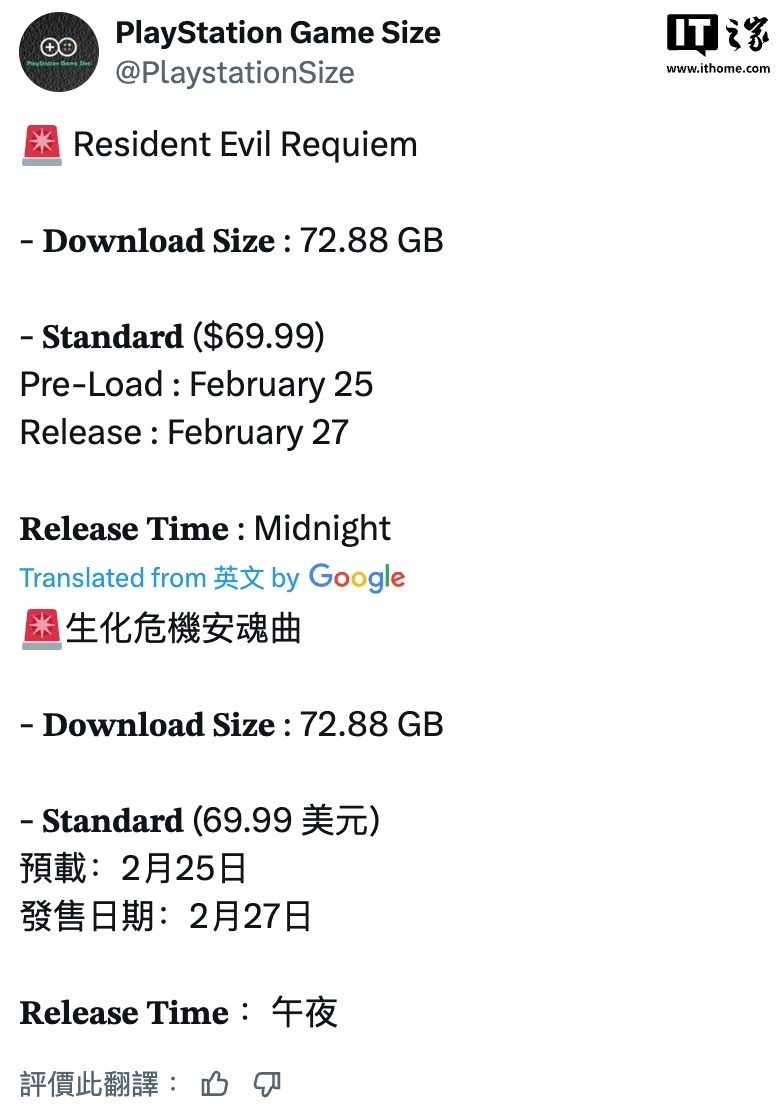Click the 預載：2月25日 line
Image resolution: width=782 pixels, height=1118 pixels.
(x=133, y=869)
